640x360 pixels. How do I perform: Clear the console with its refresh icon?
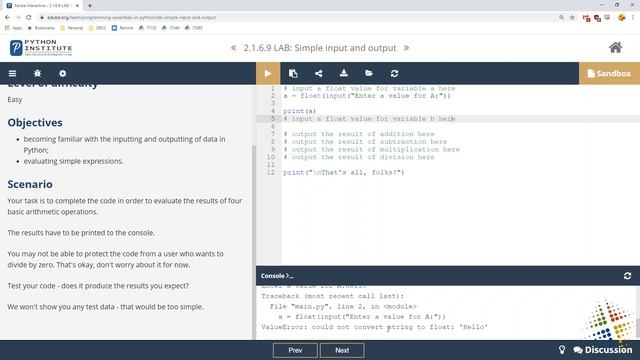[627, 276]
